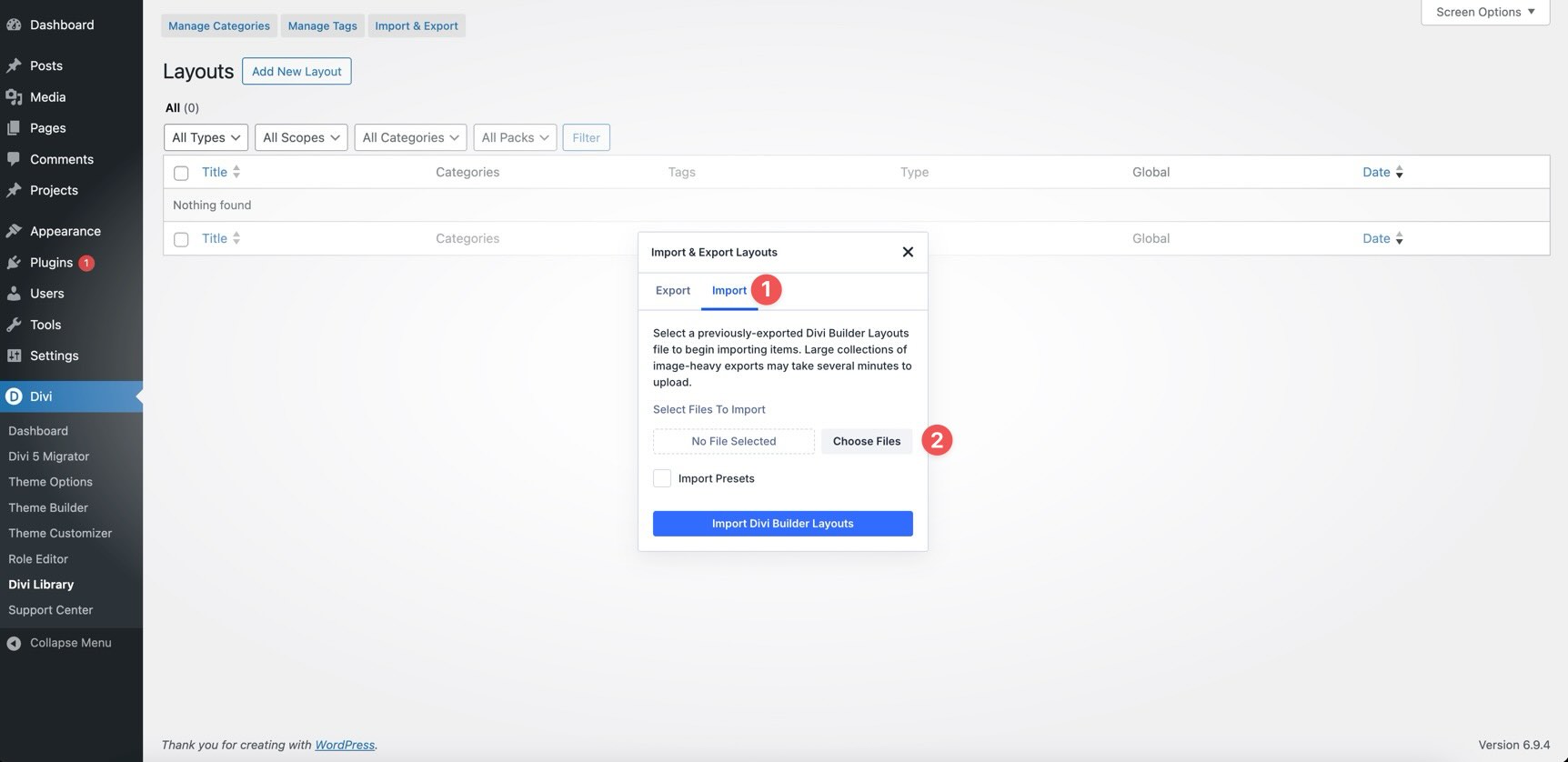Check the select-all box in table header
Viewport: 1568px width, 762px height.
pos(181,173)
